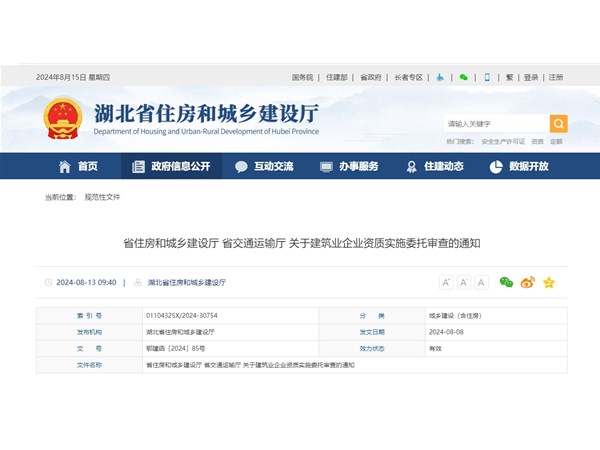Open the 长者专区 link

(x=409, y=77)
